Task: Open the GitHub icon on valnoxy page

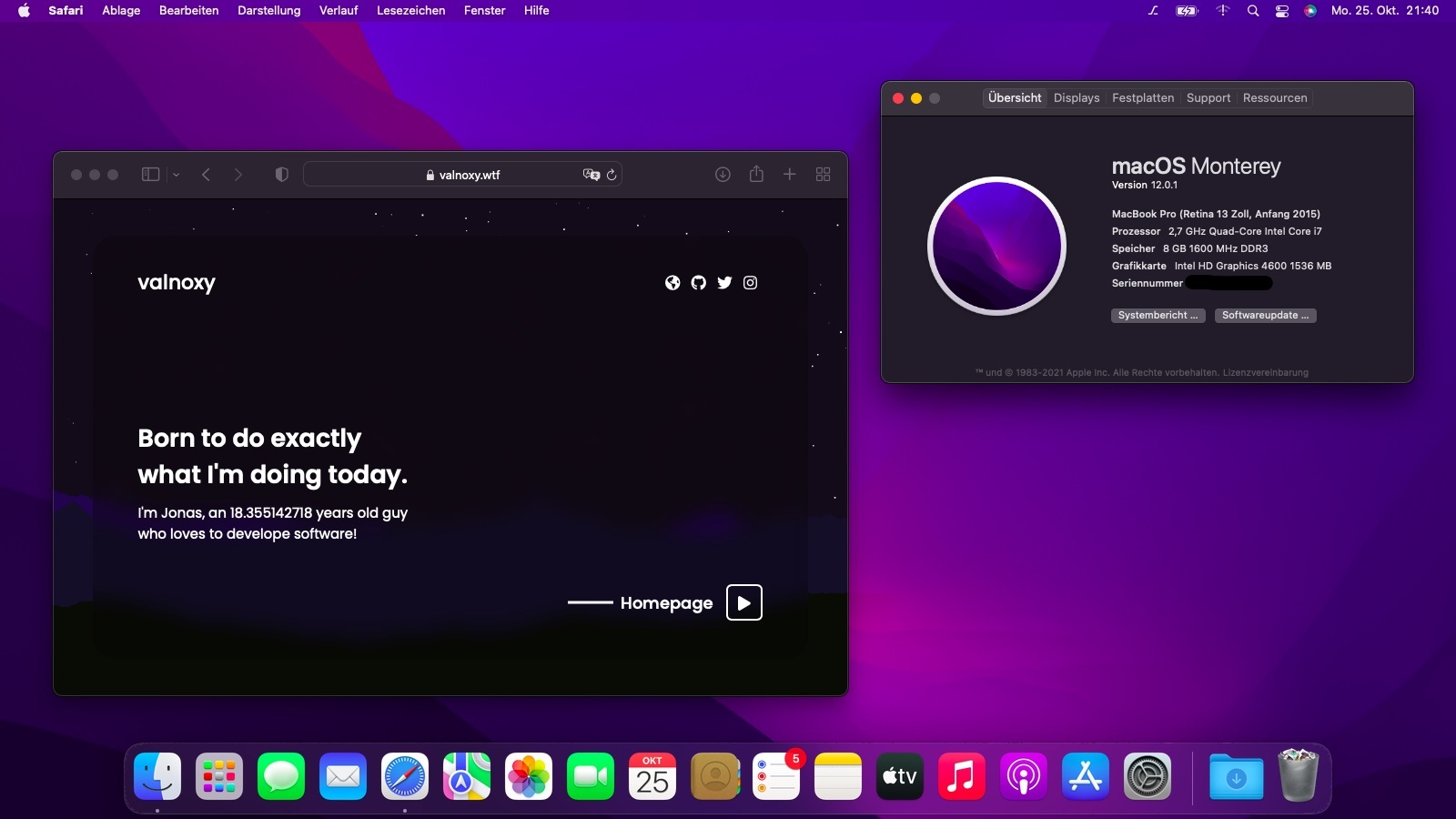Action: tap(698, 283)
